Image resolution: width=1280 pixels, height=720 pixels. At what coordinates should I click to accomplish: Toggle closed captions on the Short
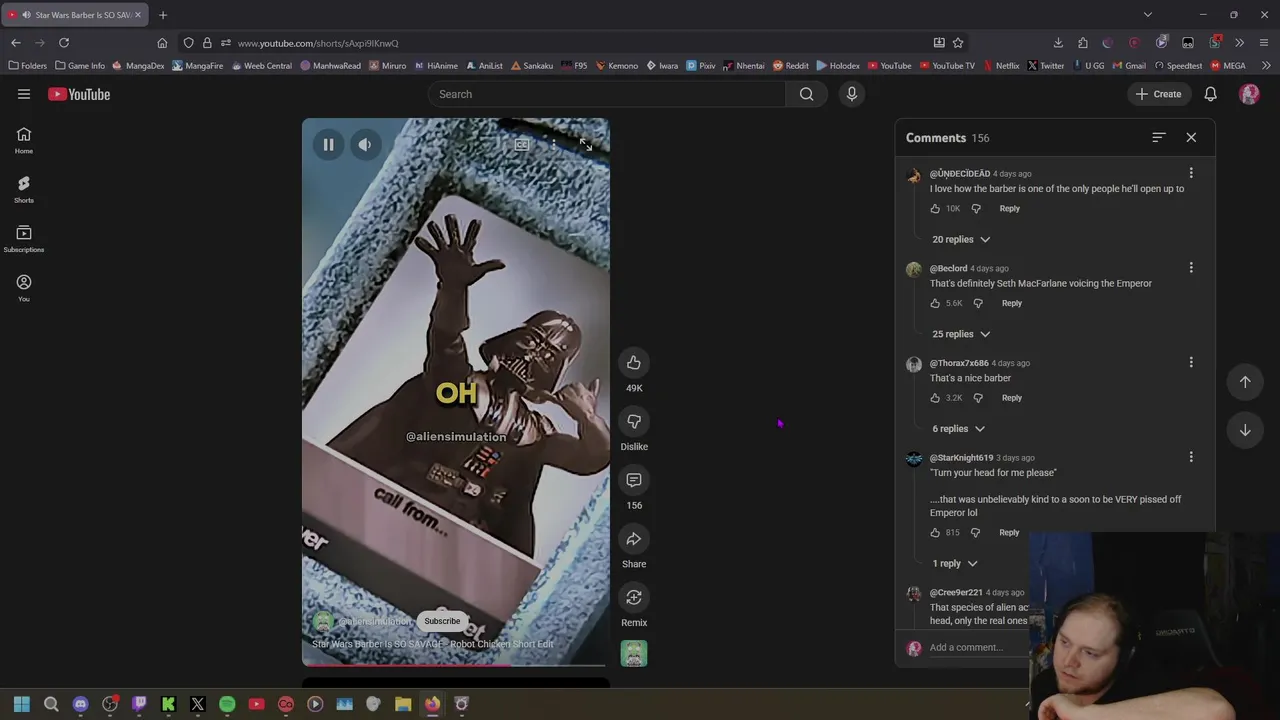[x=522, y=145]
